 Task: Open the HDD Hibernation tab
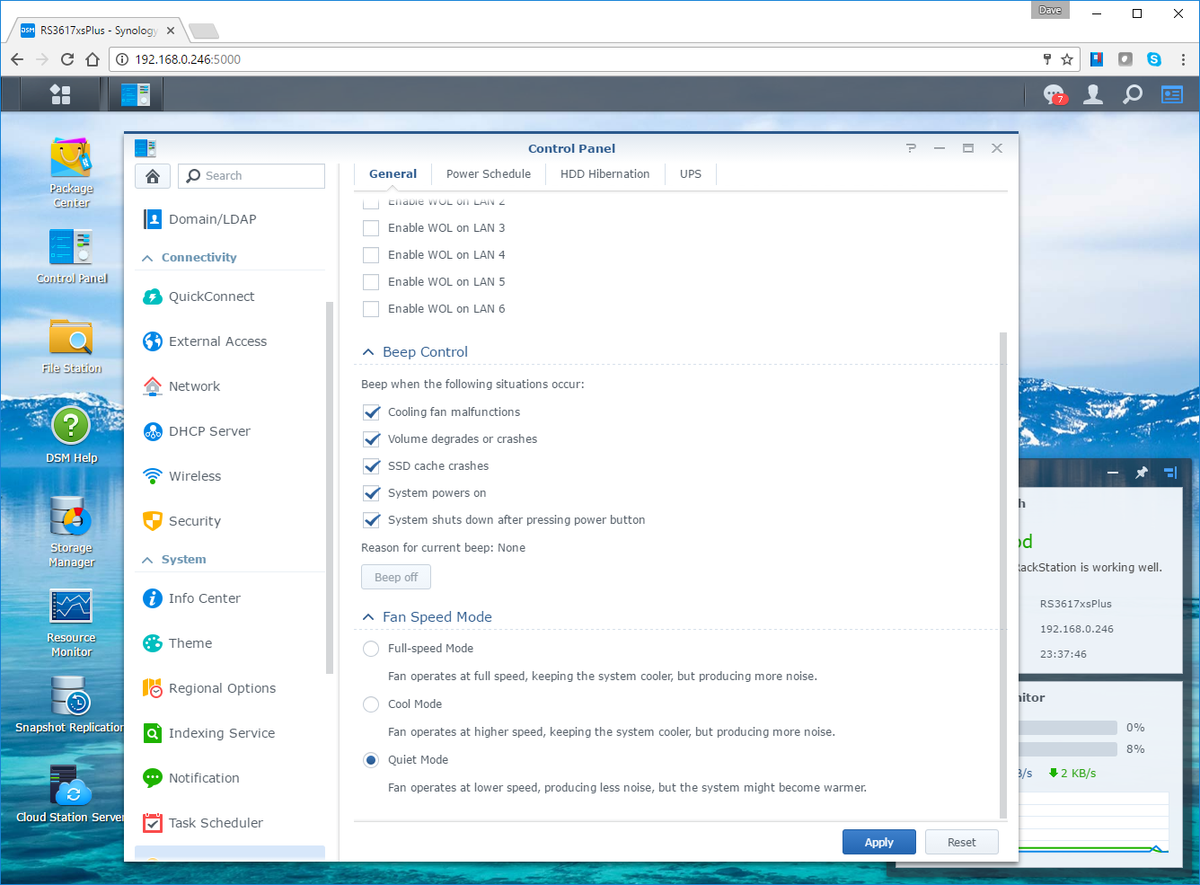pos(604,173)
